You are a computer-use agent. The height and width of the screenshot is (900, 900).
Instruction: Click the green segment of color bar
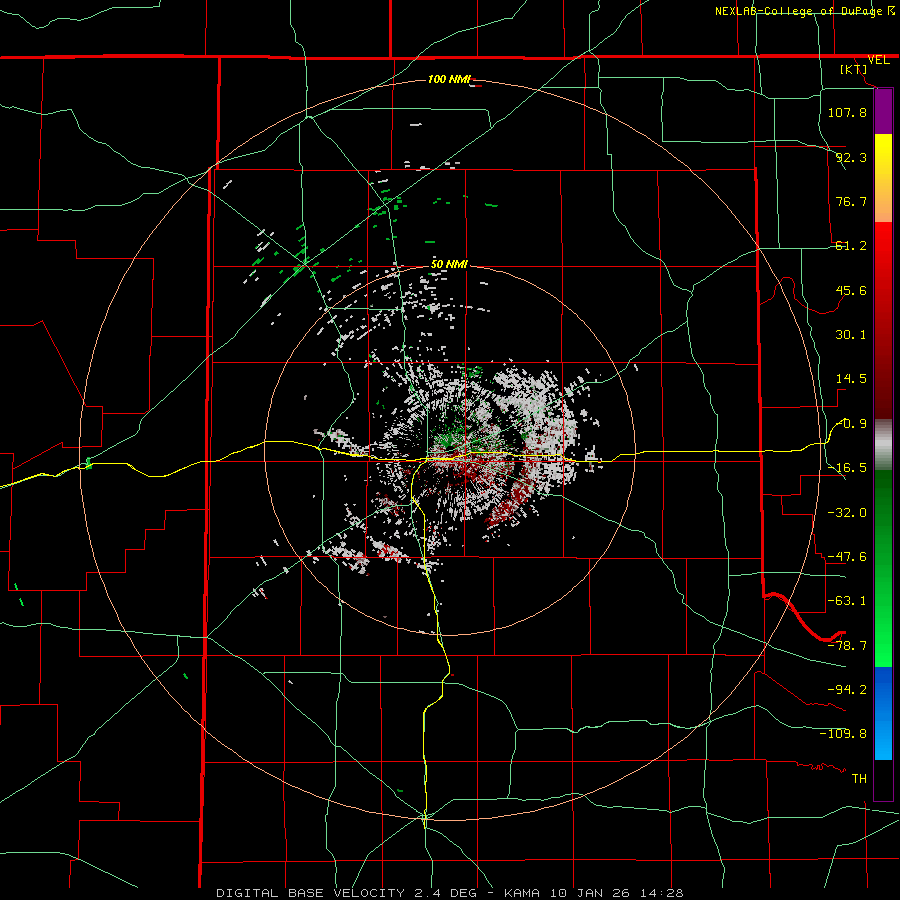(883, 568)
